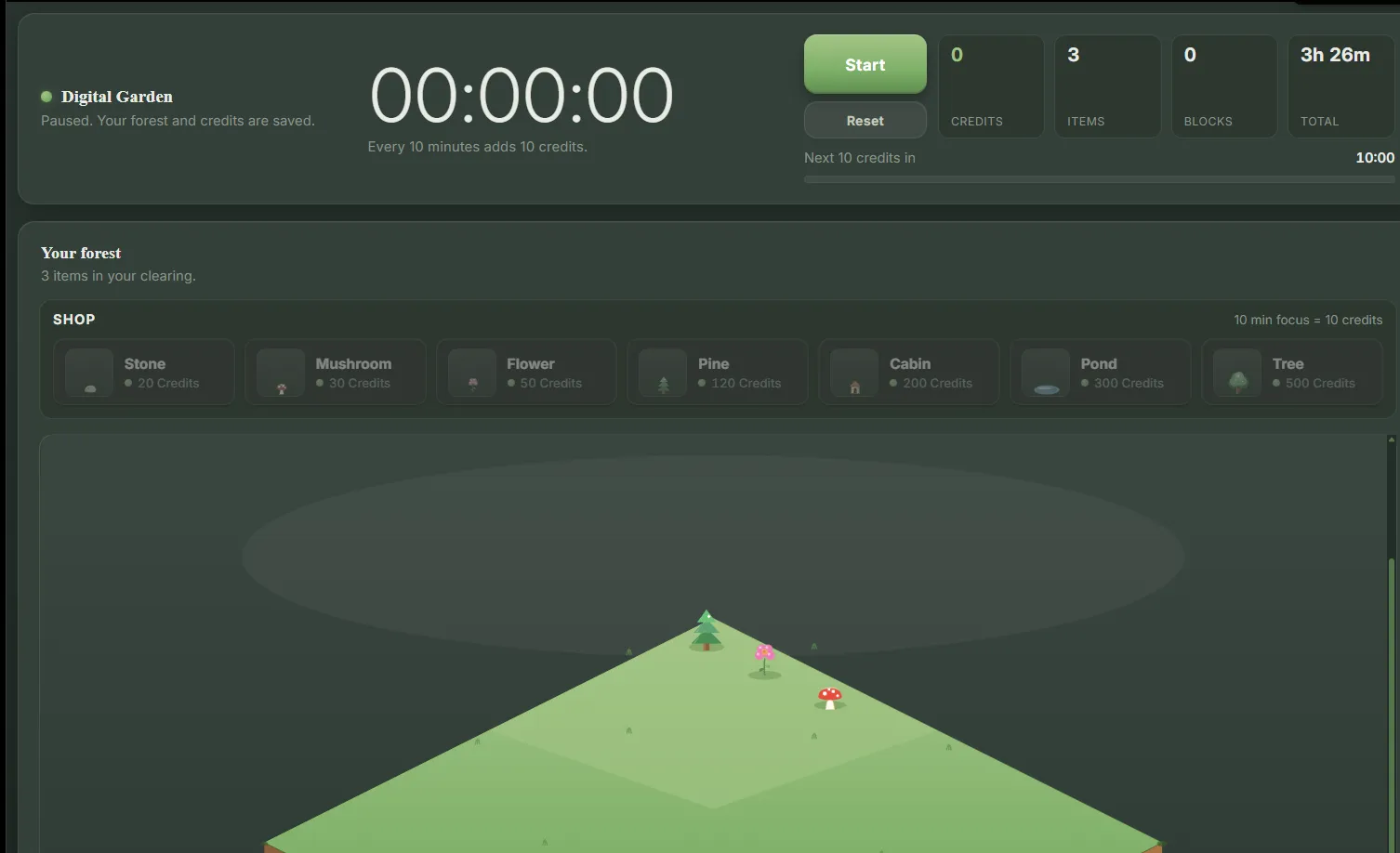1400x853 pixels.
Task: Click the Blocks counter card
Action: tap(1224, 86)
